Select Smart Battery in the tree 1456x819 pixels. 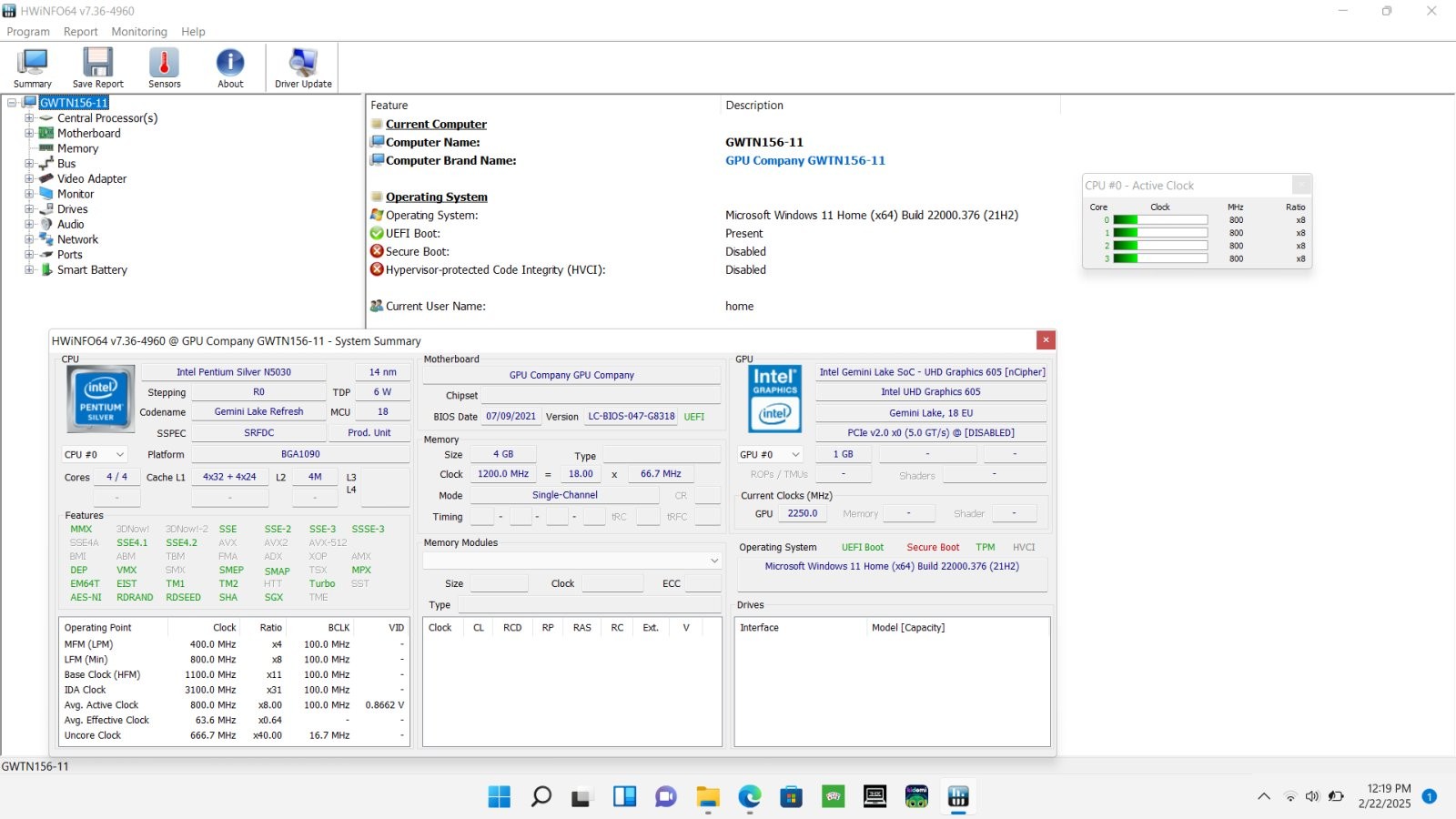point(92,270)
